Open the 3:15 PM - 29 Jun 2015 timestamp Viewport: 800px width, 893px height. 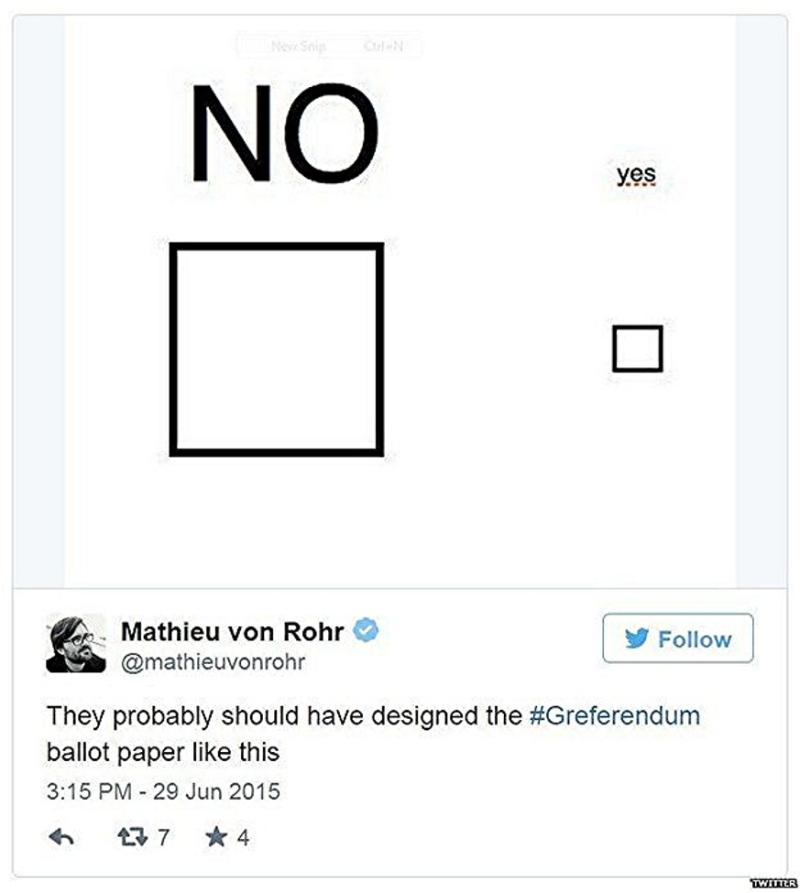coord(163,792)
